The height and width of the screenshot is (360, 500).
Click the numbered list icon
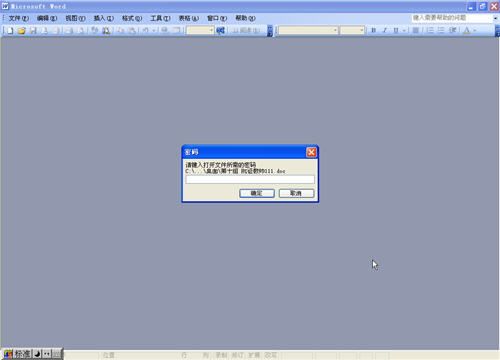(x=430, y=30)
